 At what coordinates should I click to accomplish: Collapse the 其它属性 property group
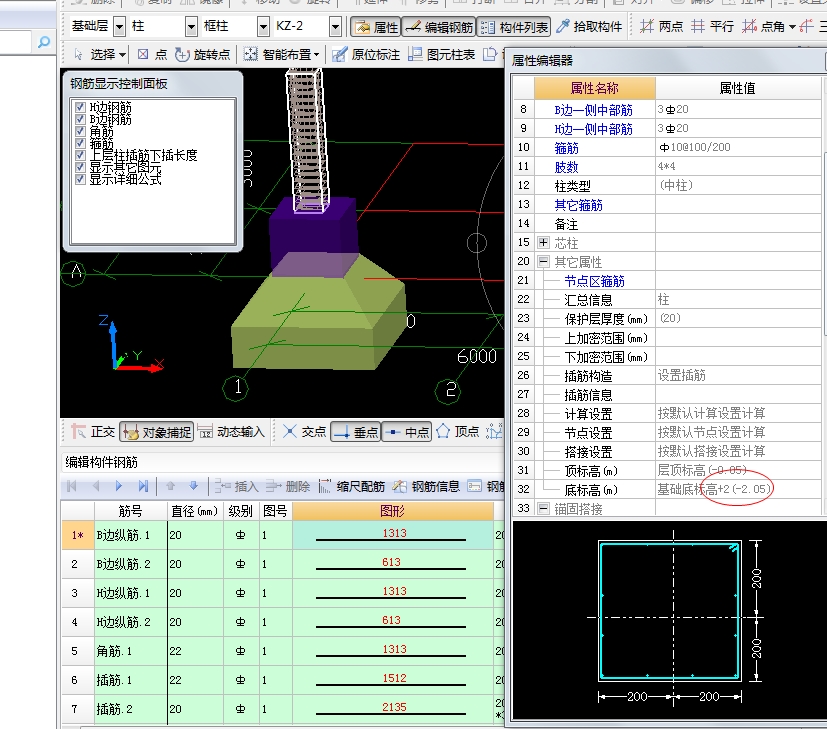(543, 262)
